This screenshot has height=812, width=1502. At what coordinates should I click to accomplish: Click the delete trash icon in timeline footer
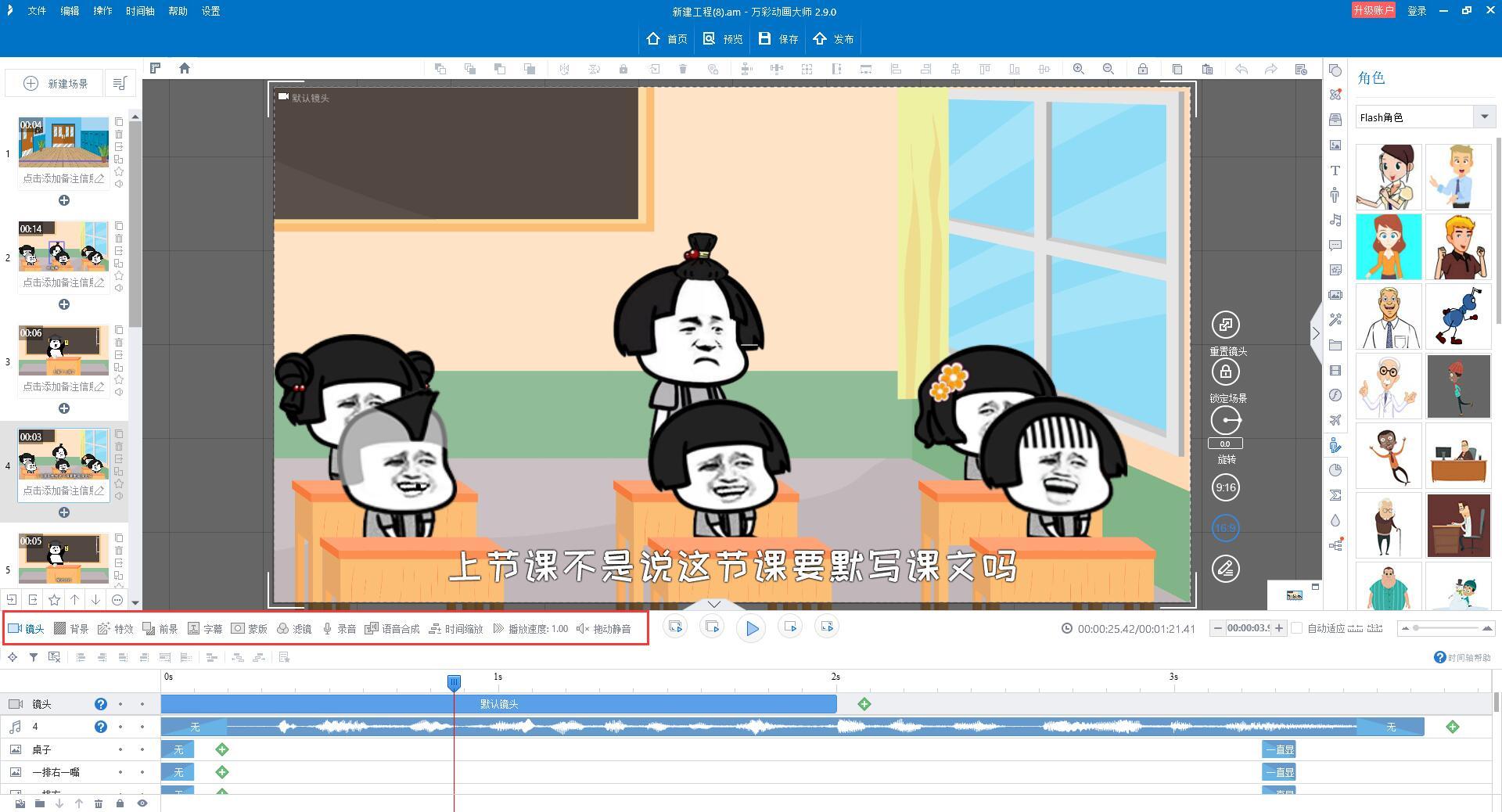pyautogui.click(x=99, y=803)
